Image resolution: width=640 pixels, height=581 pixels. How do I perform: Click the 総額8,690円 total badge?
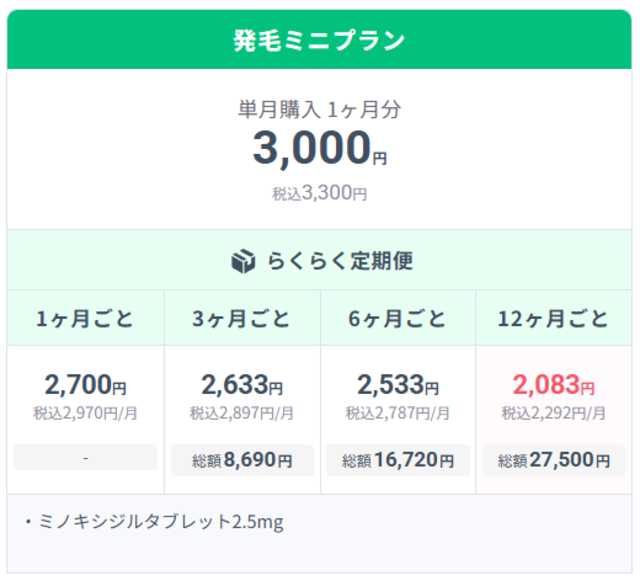(x=242, y=460)
